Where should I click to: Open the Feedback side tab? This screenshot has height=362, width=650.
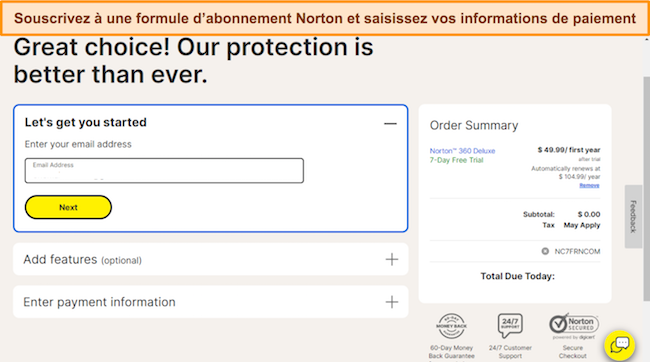pyautogui.click(x=633, y=216)
